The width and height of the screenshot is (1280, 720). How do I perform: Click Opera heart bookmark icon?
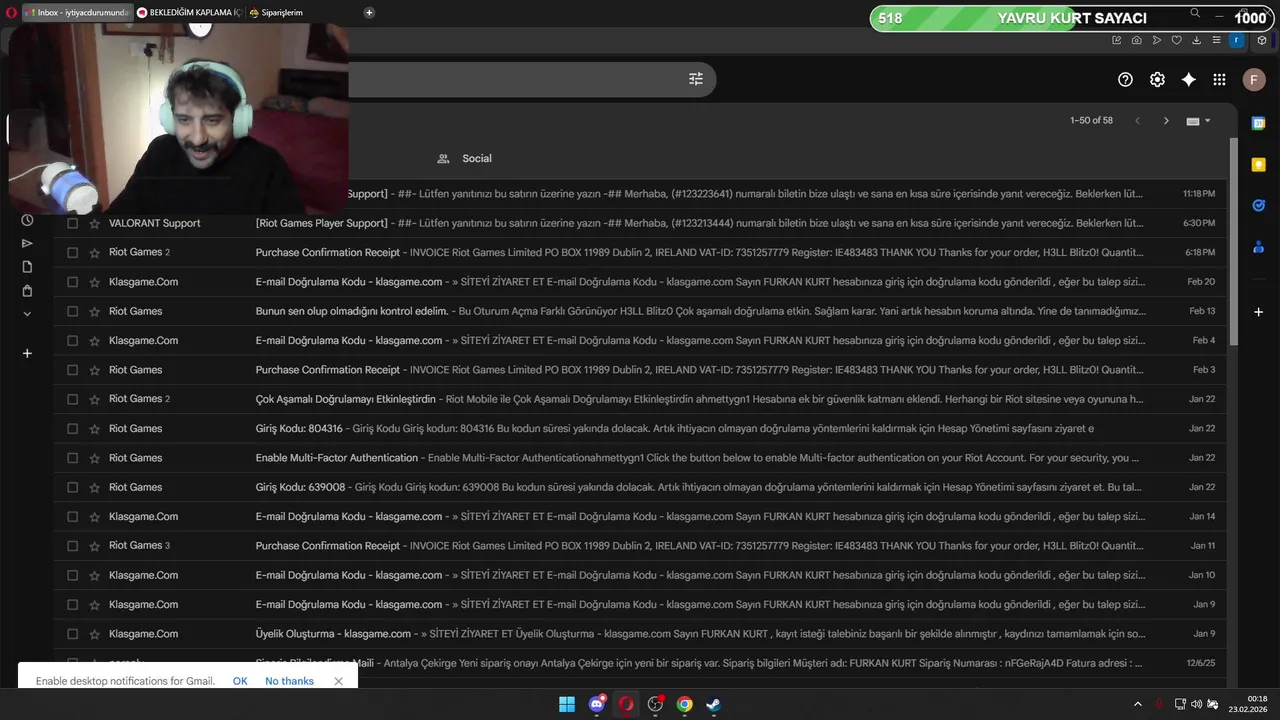pos(1177,40)
